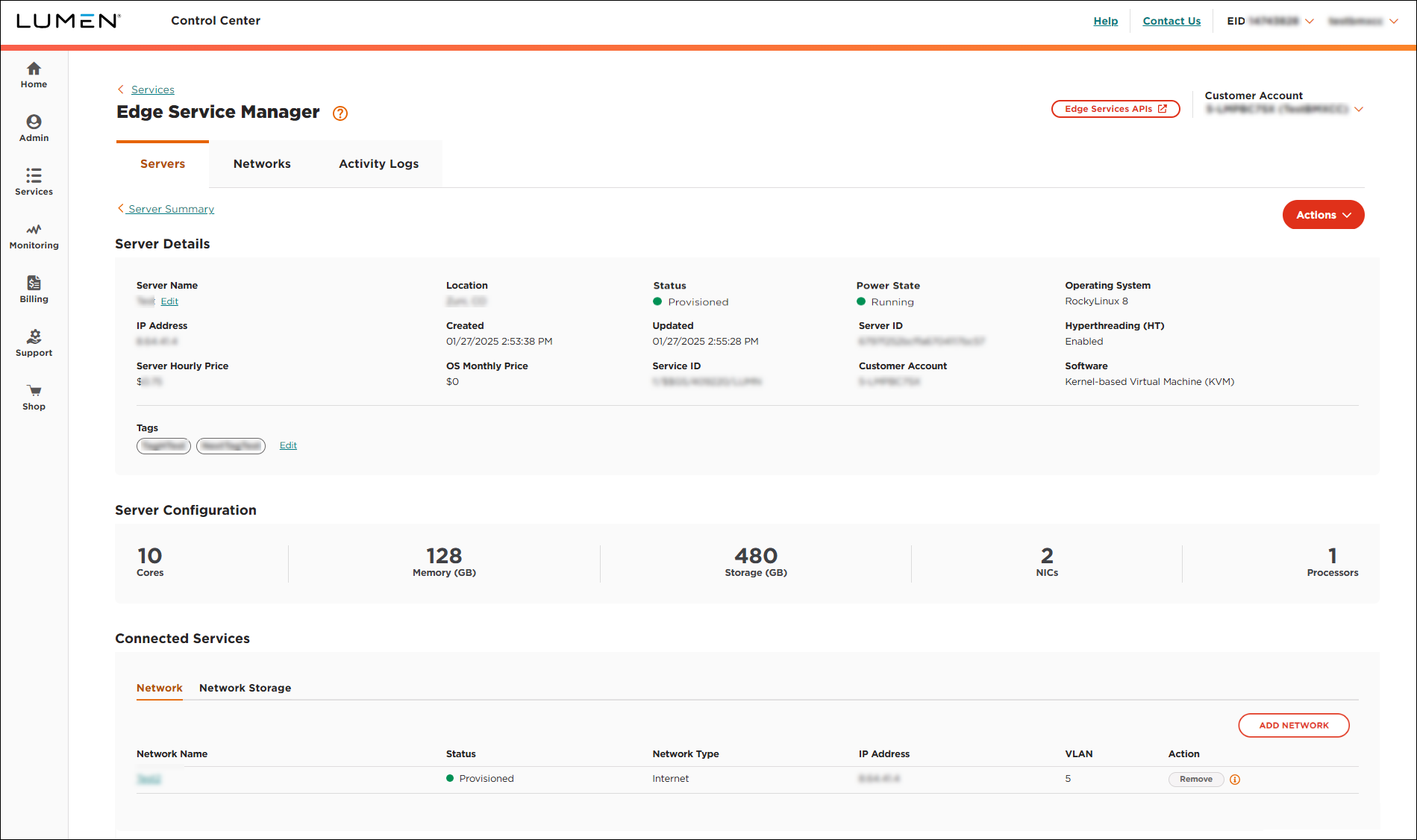Viewport: 1417px width, 840px height.
Task: Edit the Server Name
Action: coord(169,301)
